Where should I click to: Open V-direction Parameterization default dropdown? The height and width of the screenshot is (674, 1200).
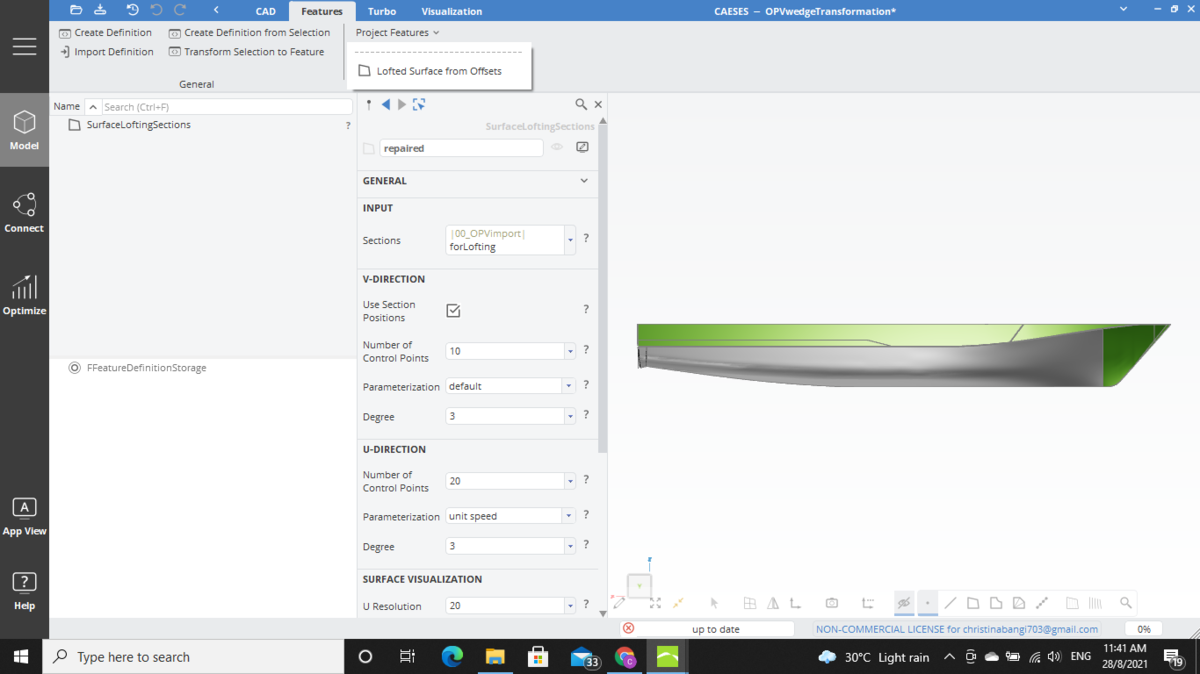click(x=570, y=386)
